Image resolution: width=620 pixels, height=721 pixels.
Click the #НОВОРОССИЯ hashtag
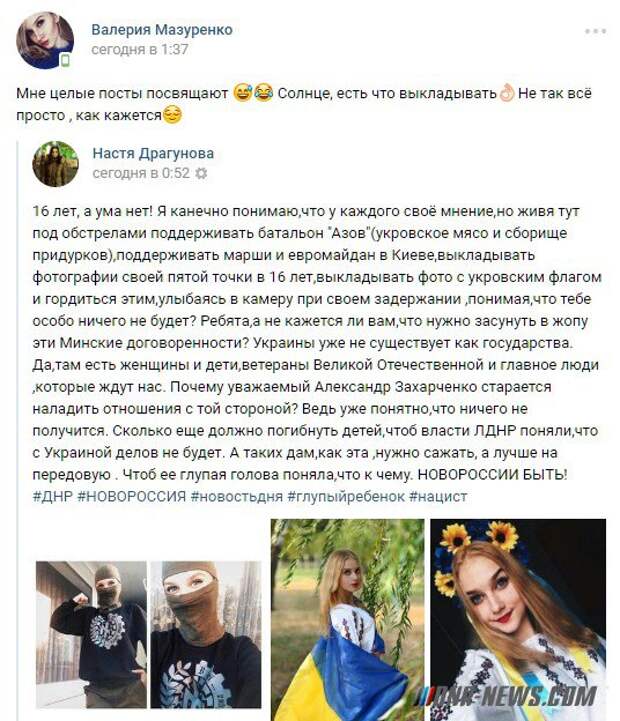(132, 497)
